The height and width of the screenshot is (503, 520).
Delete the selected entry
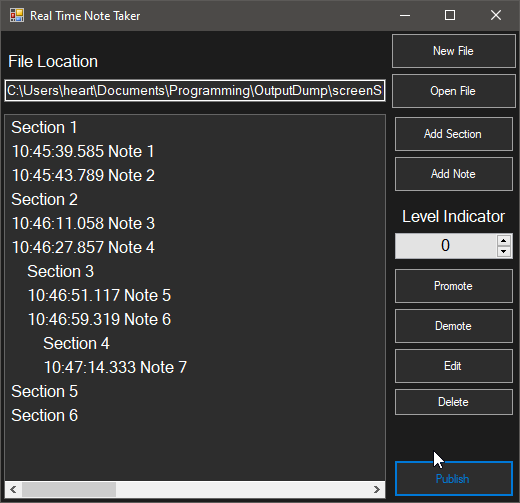454,402
